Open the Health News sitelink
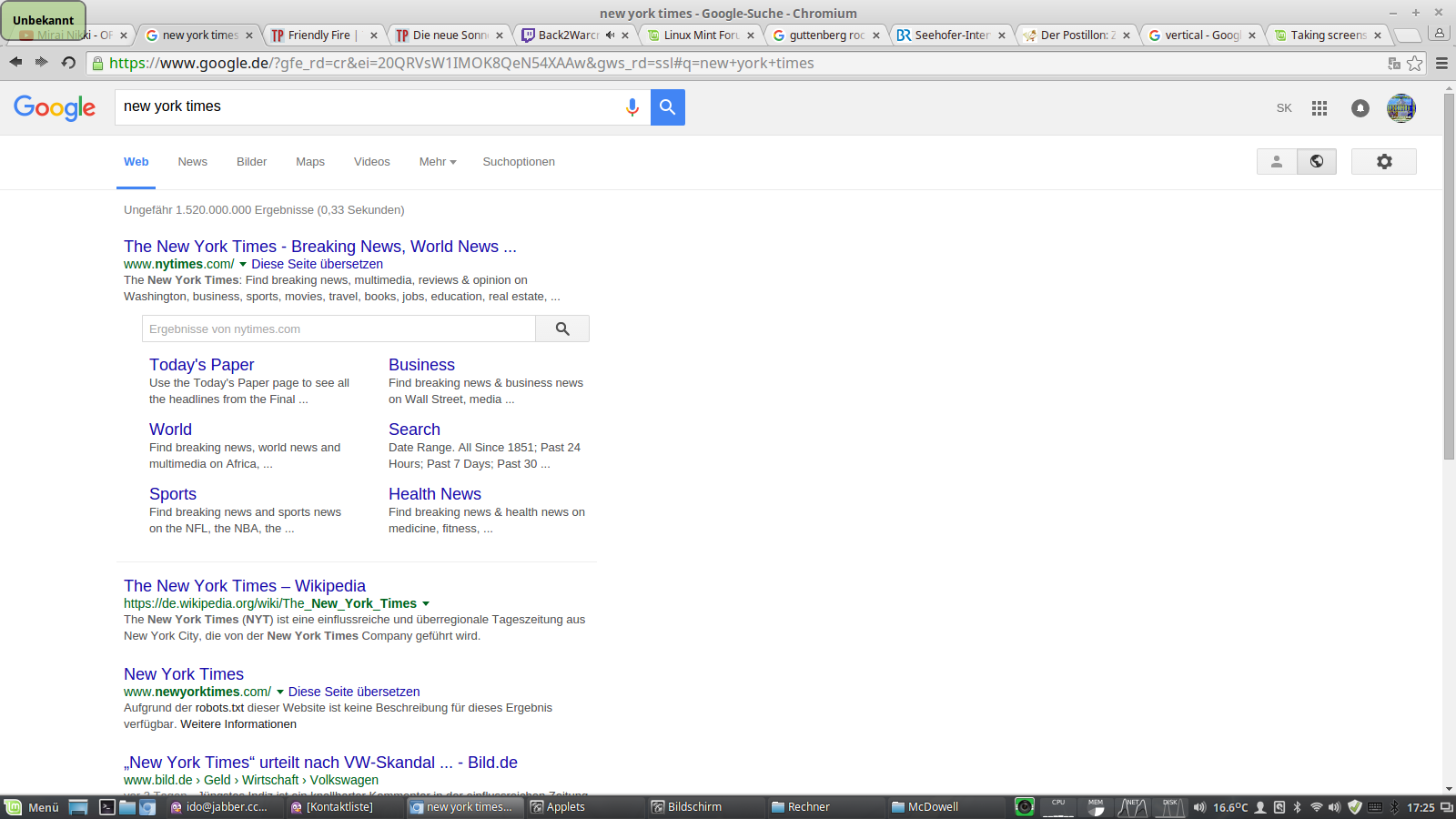 tap(435, 494)
